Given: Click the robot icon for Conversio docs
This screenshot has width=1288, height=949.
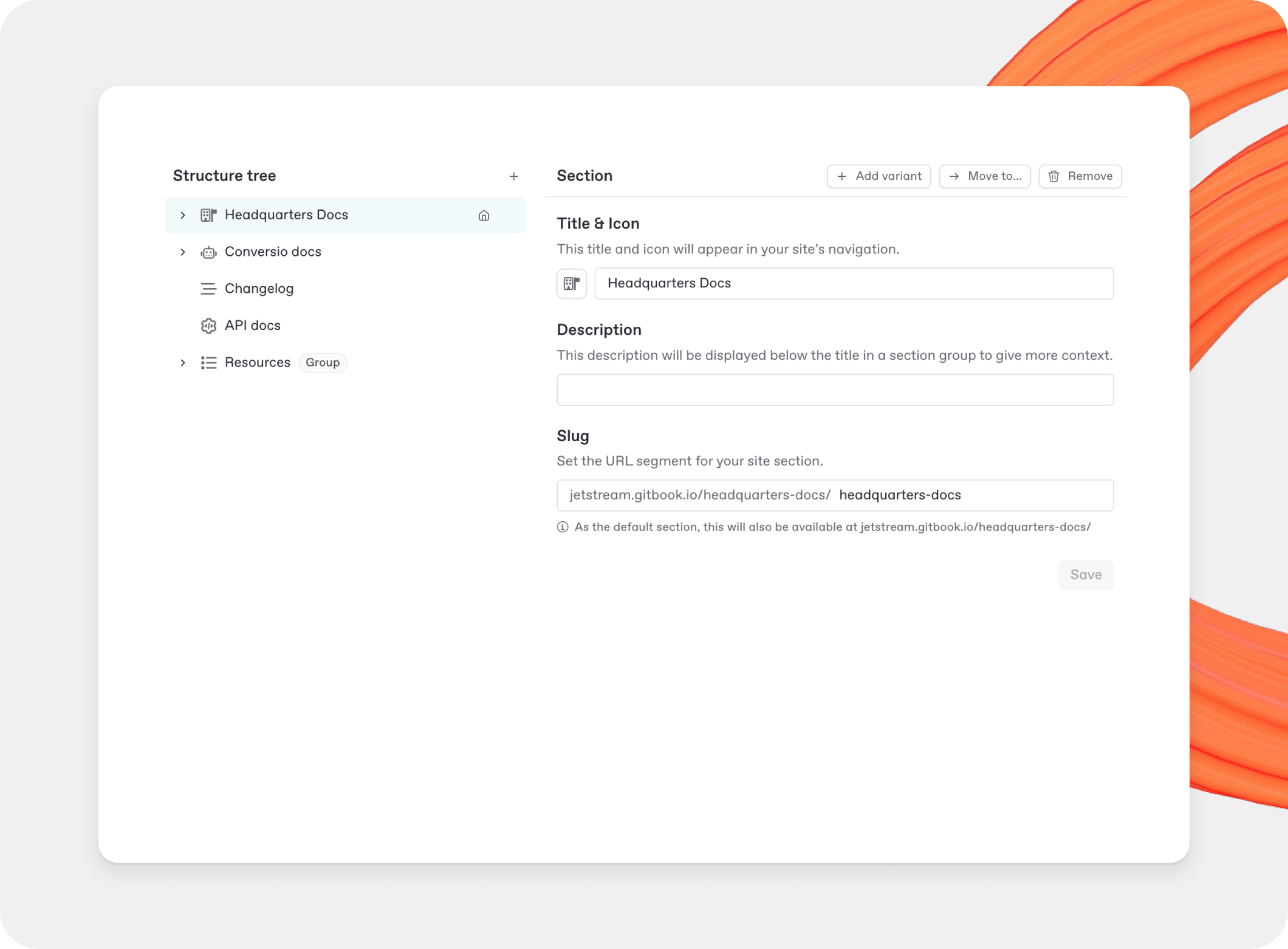Looking at the screenshot, I should (208, 253).
